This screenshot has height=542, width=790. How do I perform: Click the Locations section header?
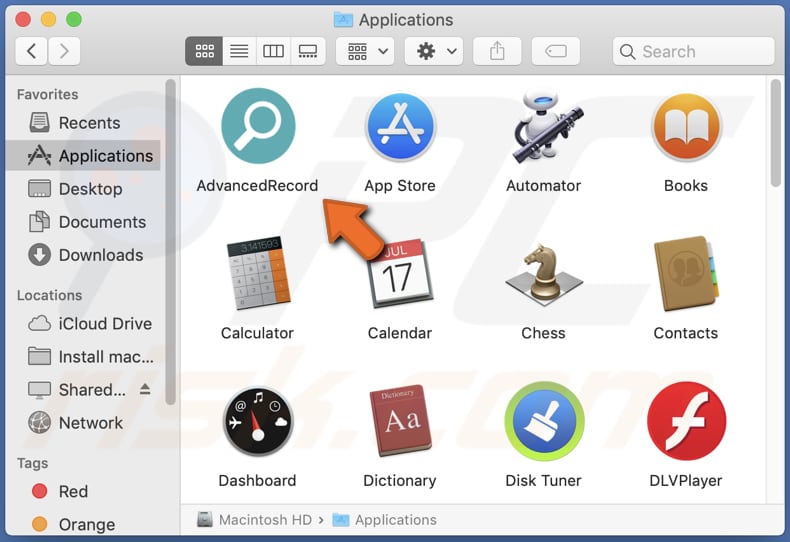tap(49, 295)
